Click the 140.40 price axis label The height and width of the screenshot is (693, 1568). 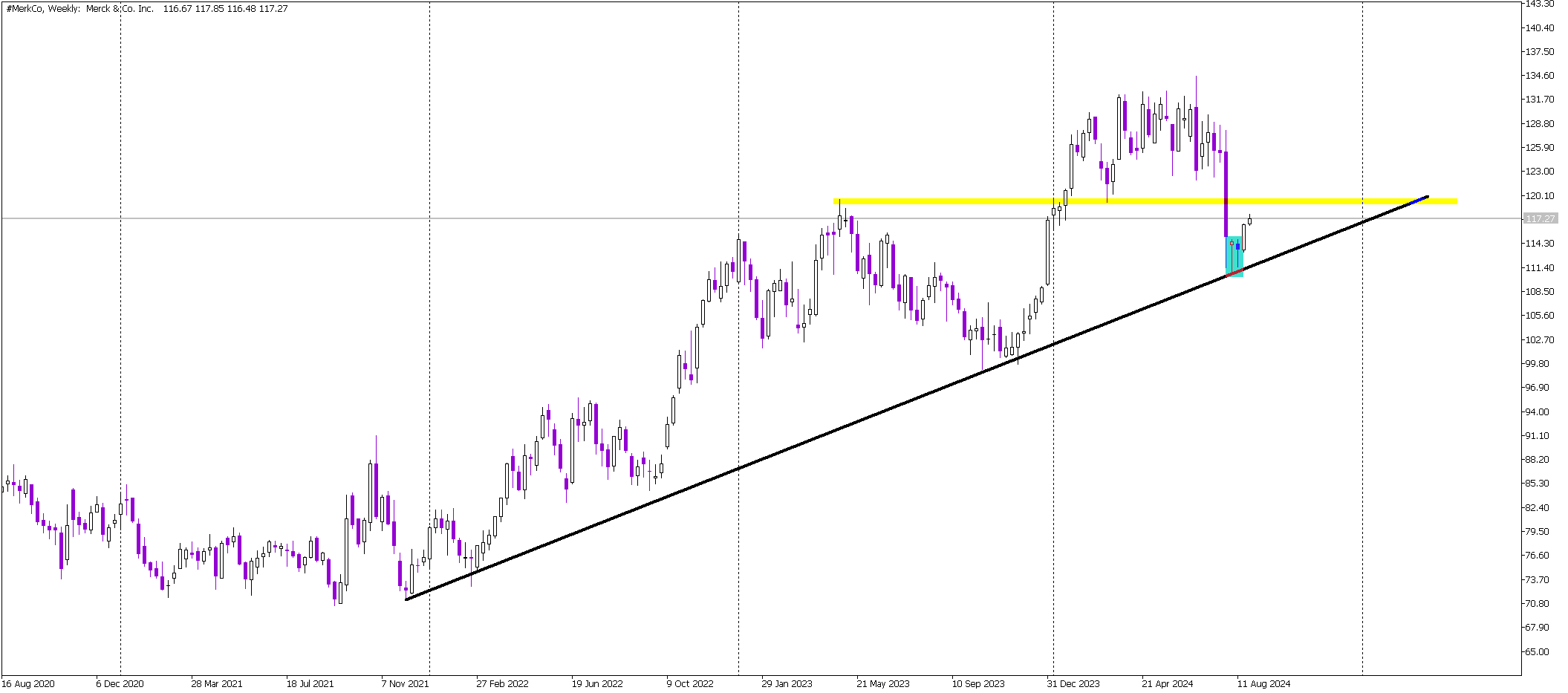(x=1540, y=27)
